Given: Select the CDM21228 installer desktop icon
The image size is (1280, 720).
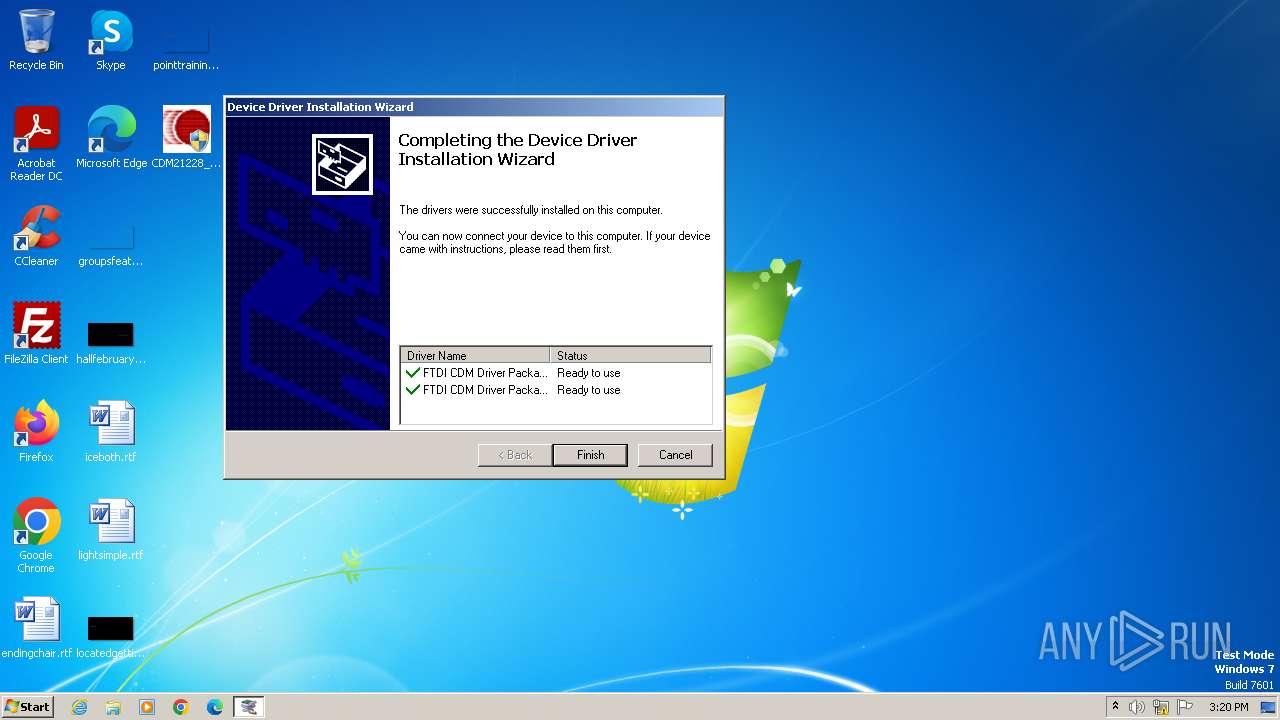Looking at the screenshot, I should [186, 138].
